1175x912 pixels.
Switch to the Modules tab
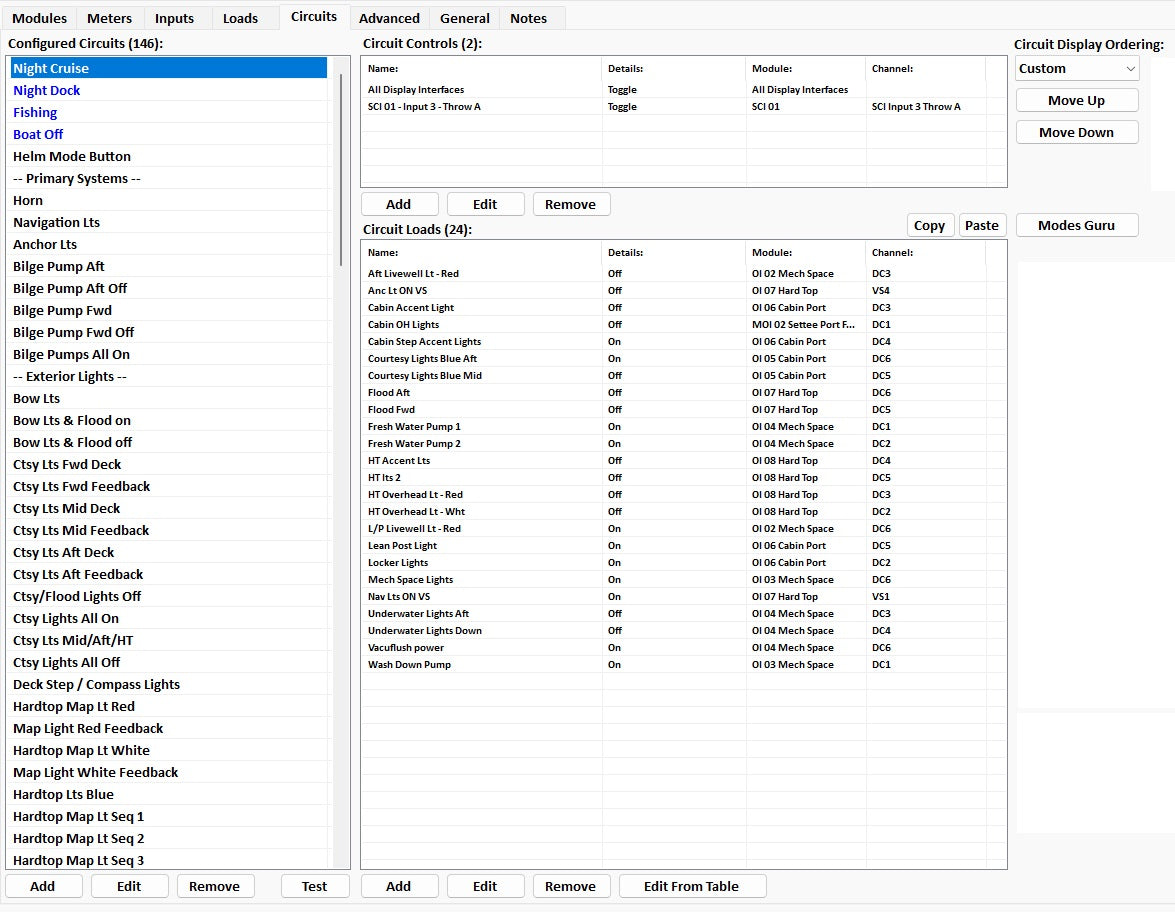pyautogui.click(x=40, y=18)
